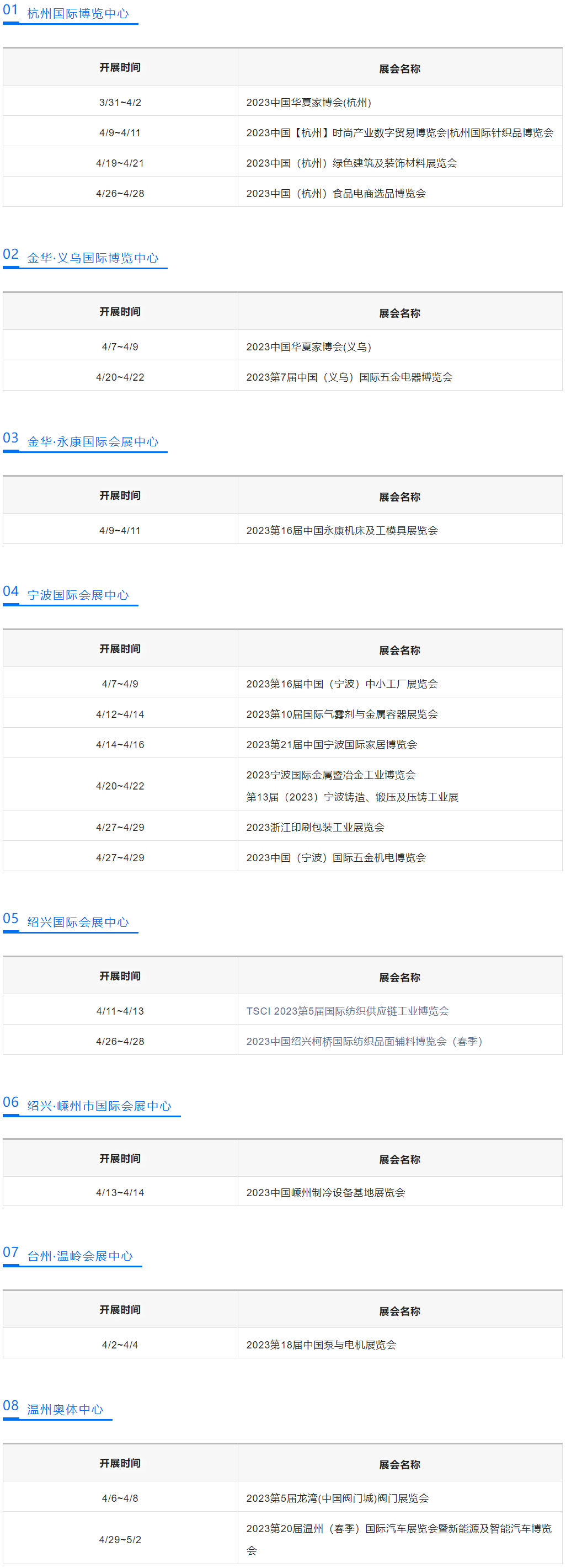This screenshot has height=1568, width=566.
Task: Click the heading 绍兴国际会展中心
Action: [78, 922]
